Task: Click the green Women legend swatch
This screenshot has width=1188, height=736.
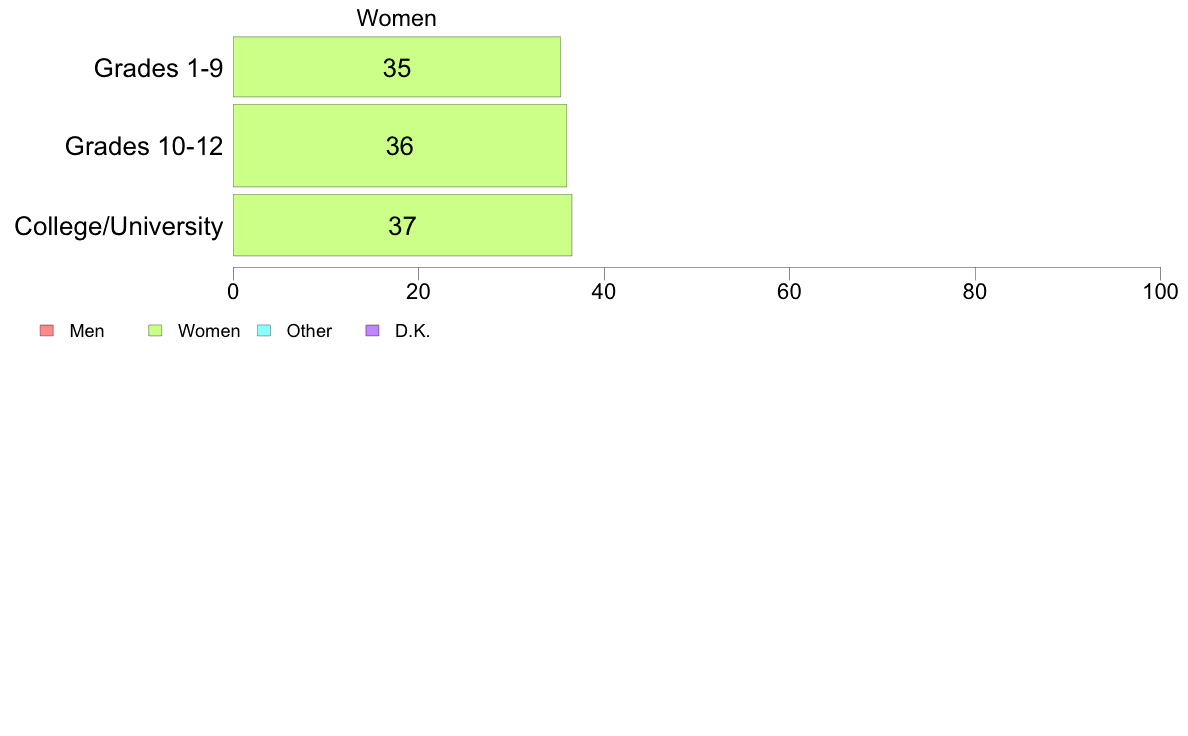Action: click(155, 330)
